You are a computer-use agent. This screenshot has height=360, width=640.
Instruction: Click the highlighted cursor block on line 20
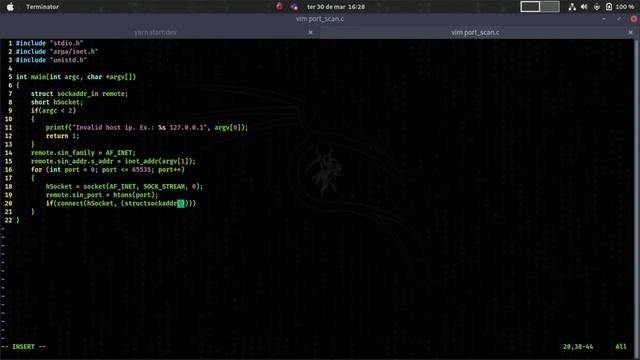point(181,203)
